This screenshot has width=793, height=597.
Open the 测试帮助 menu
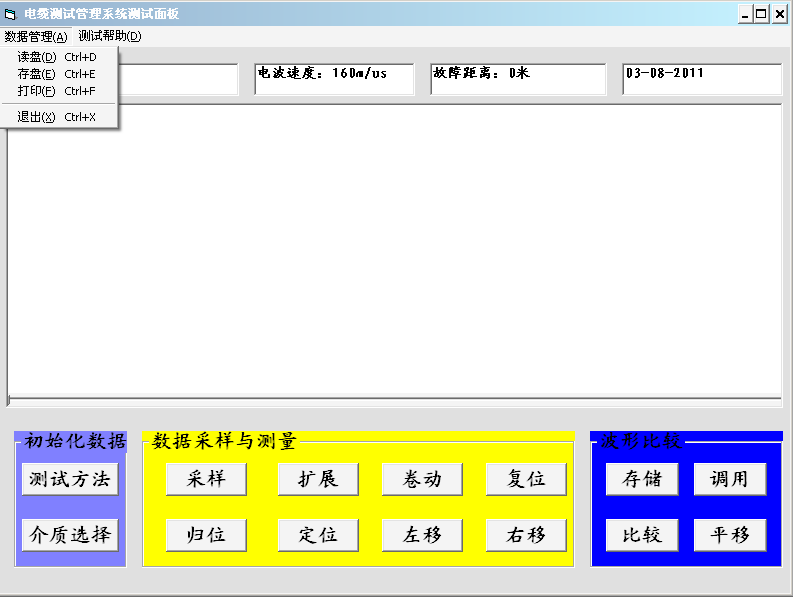click(x=110, y=36)
